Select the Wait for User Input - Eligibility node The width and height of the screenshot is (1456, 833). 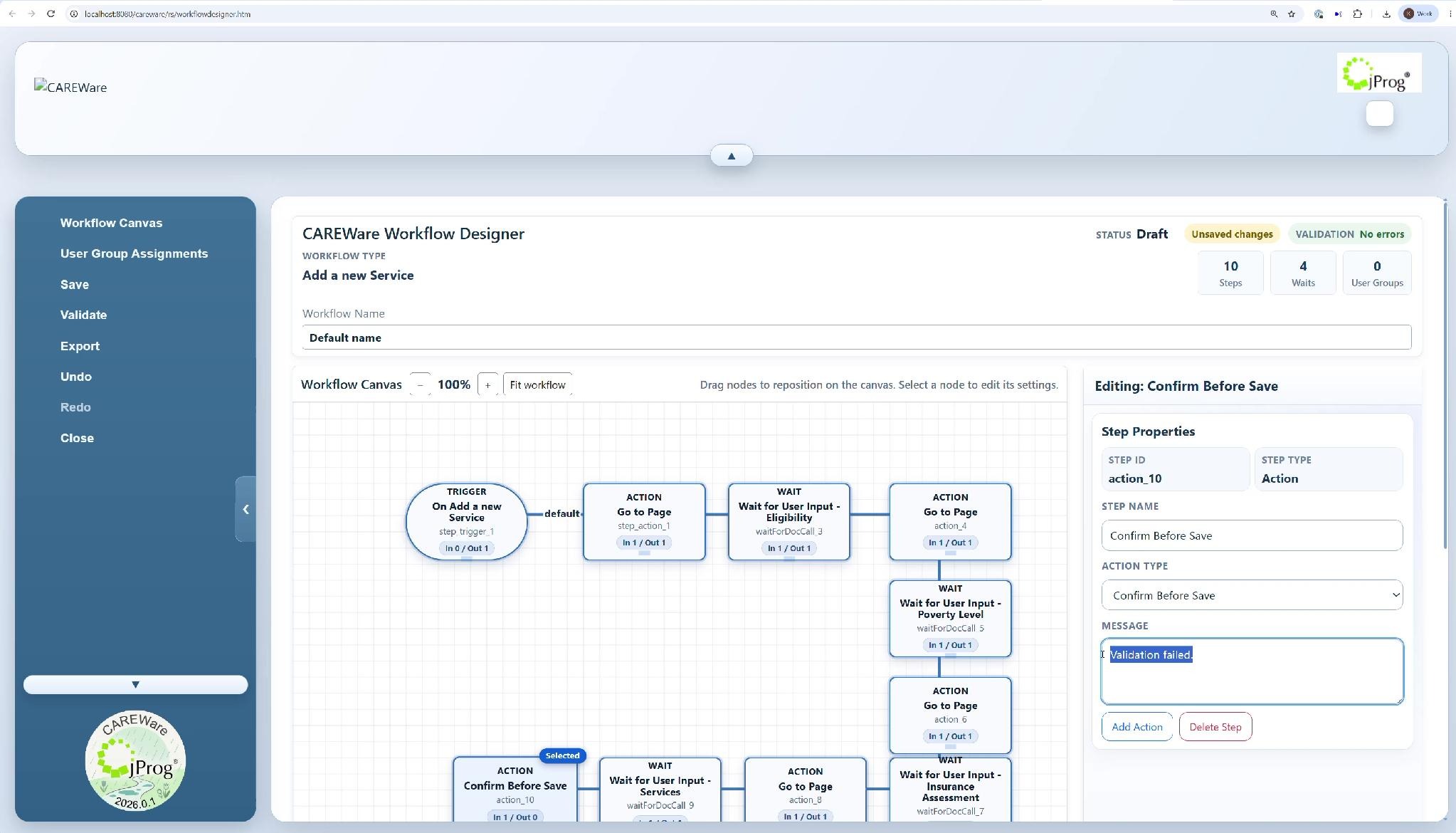click(x=788, y=521)
